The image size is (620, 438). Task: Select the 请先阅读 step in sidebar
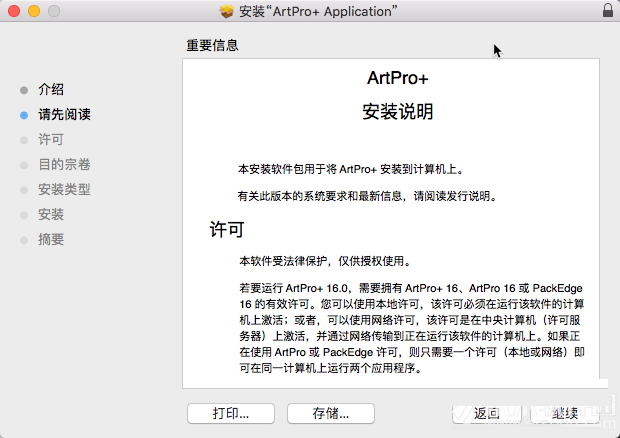[64, 115]
